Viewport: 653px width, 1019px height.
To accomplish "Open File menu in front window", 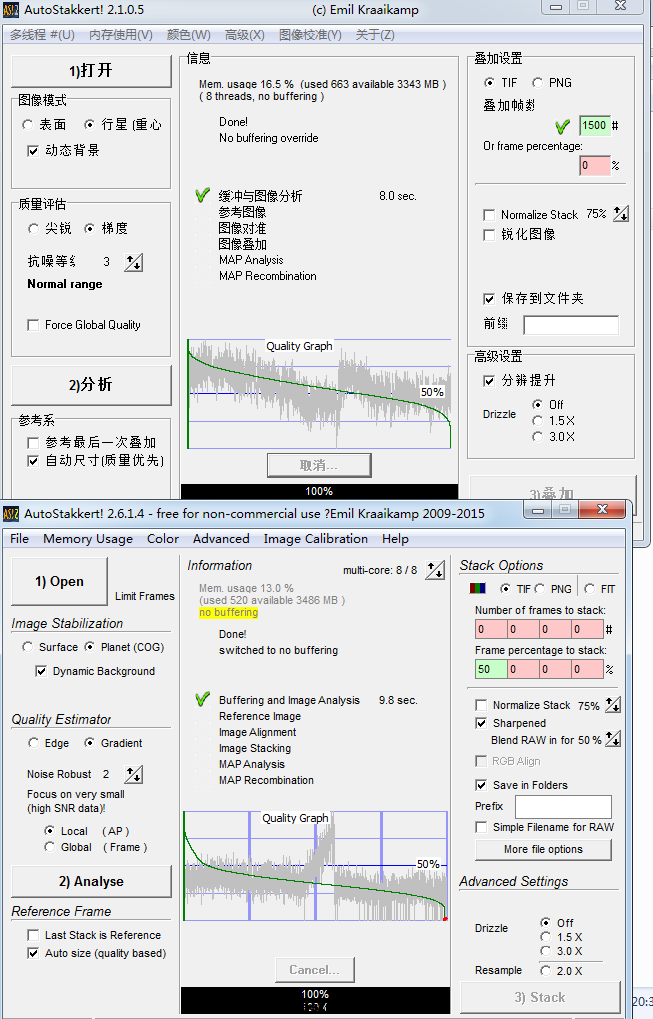I will [x=19, y=538].
